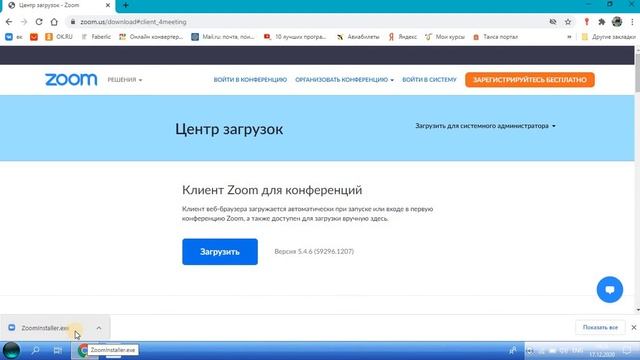The image size is (640, 360).
Task: Open the Такса портал bookmark
Action: (495, 37)
